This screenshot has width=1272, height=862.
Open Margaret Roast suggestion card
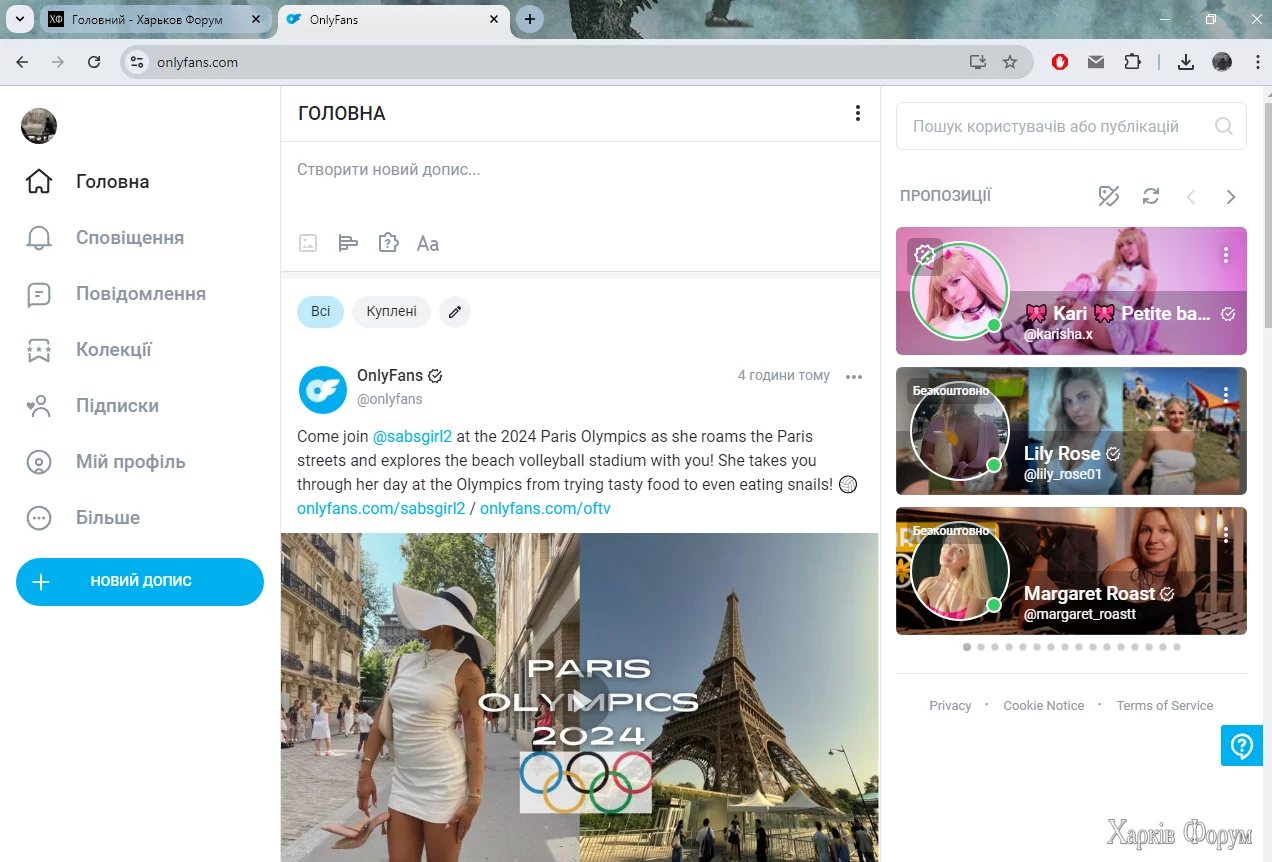coord(1071,571)
